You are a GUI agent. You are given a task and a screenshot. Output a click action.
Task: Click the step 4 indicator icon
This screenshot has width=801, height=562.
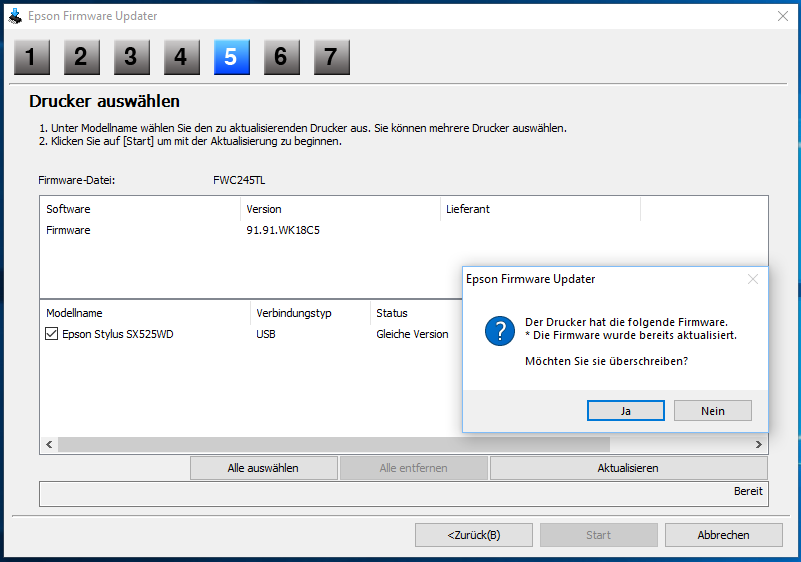point(182,57)
